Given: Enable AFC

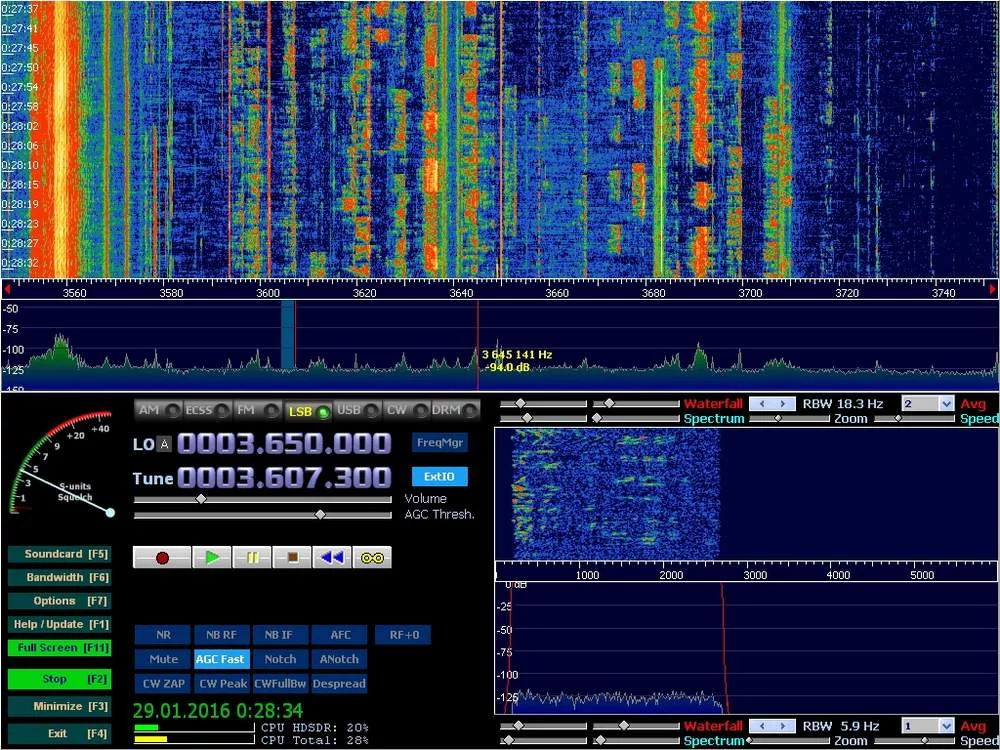Looking at the screenshot, I should click(339, 635).
